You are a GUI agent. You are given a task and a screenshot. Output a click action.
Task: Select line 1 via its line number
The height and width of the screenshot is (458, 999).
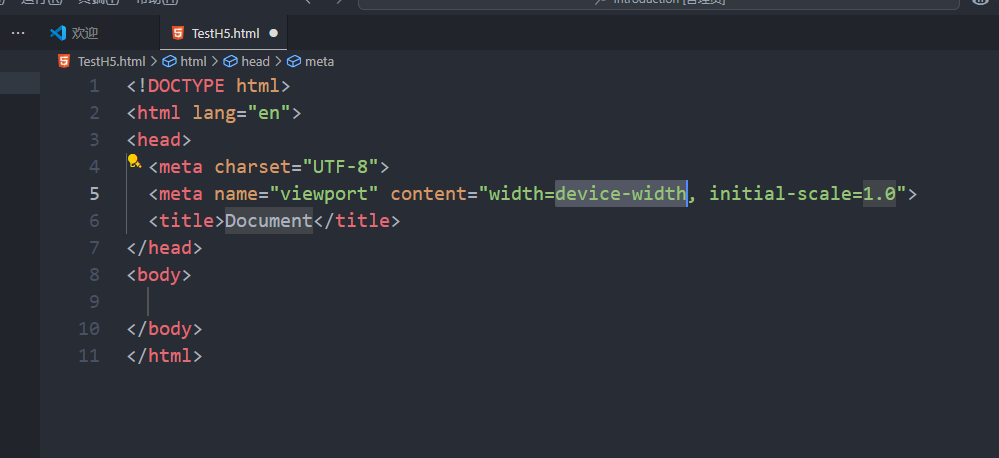coord(94,86)
